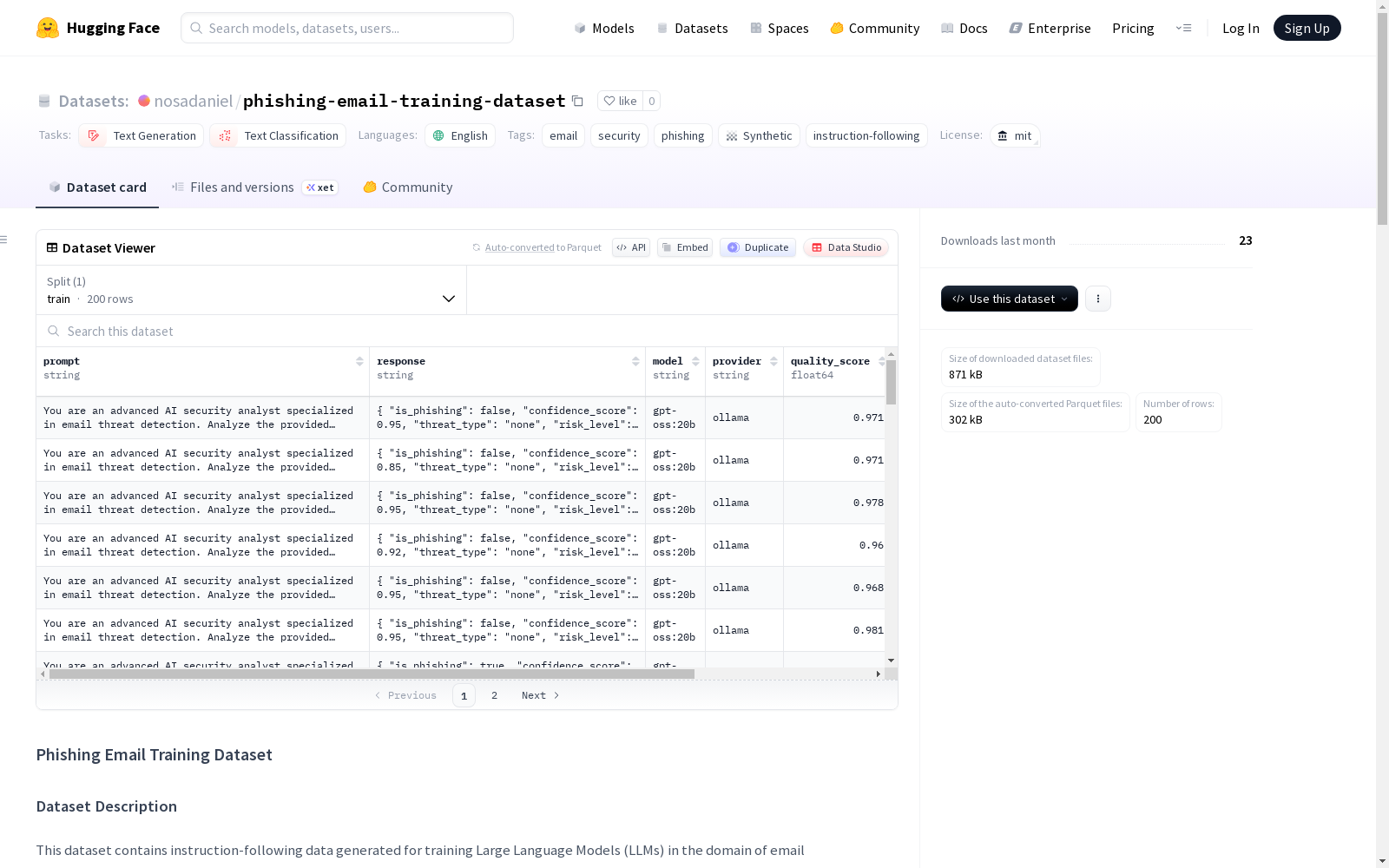Open Docs in the top navigation

(x=964, y=28)
